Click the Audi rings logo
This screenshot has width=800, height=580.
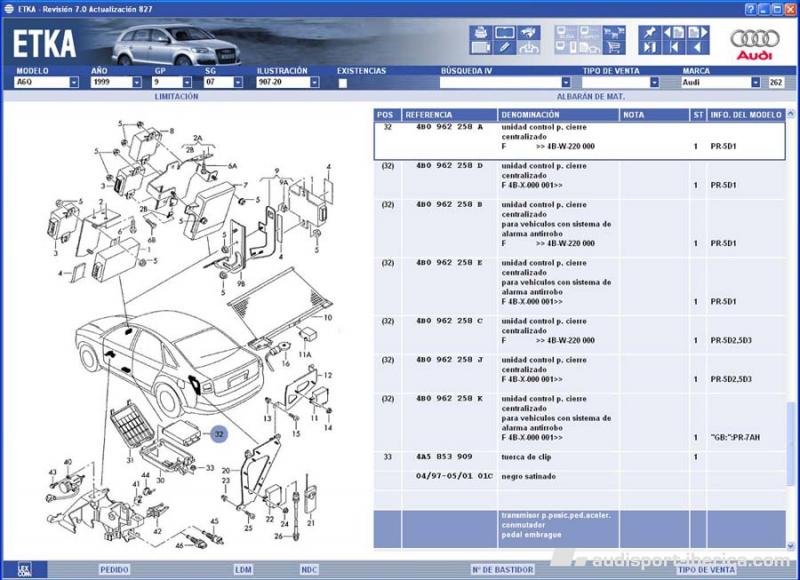[x=755, y=39]
